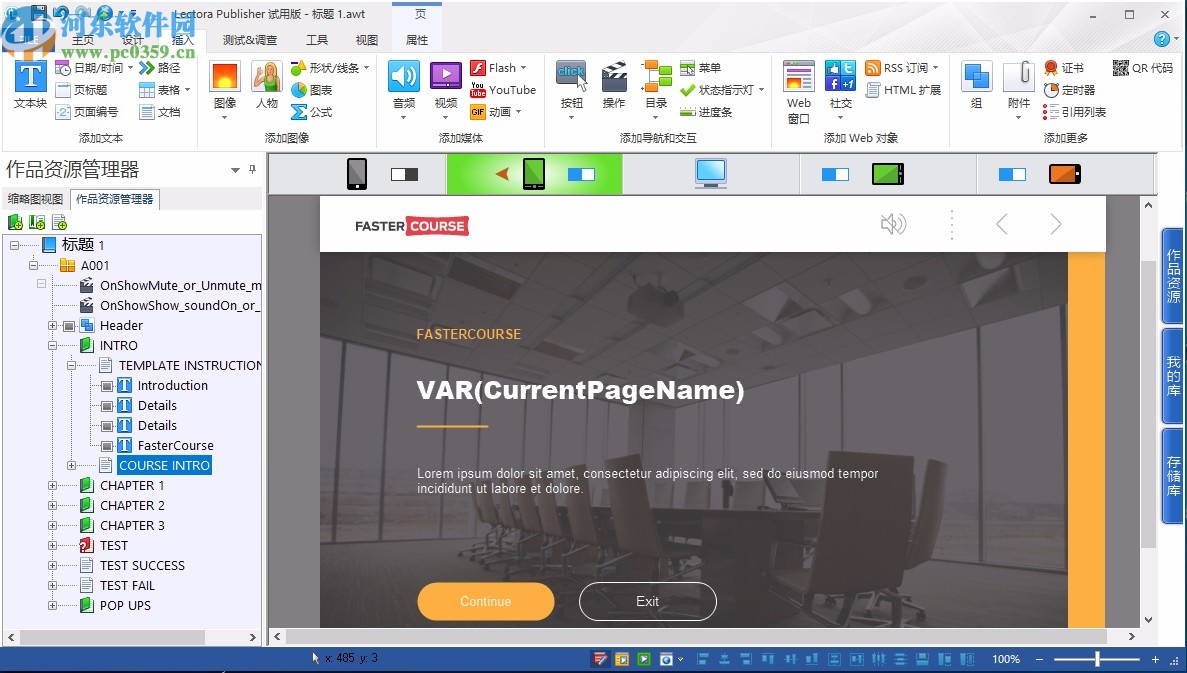Select TEST FAIL page in tree
Screen dimensions: 1187x673
tap(127, 585)
